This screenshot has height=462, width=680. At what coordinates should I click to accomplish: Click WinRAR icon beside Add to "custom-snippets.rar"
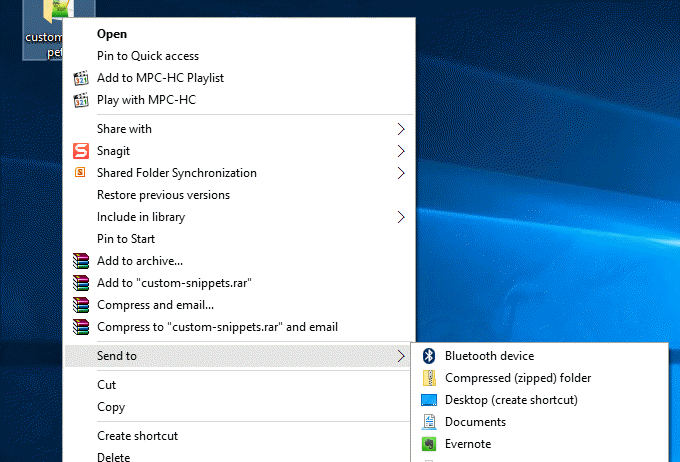81,283
